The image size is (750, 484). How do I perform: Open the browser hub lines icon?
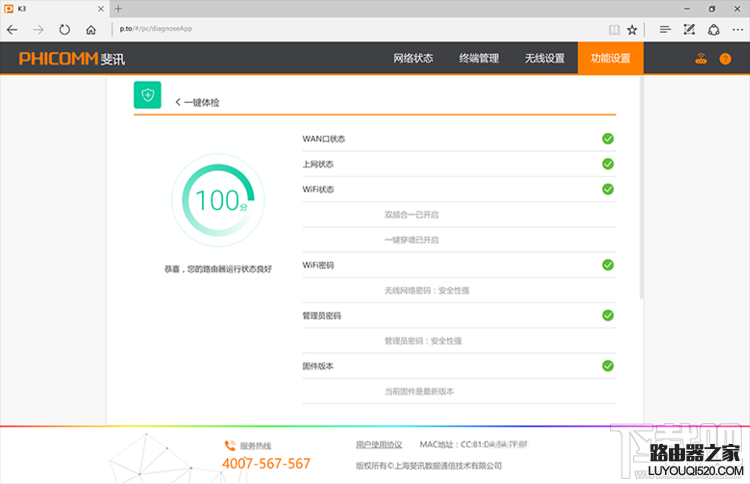point(665,30)
